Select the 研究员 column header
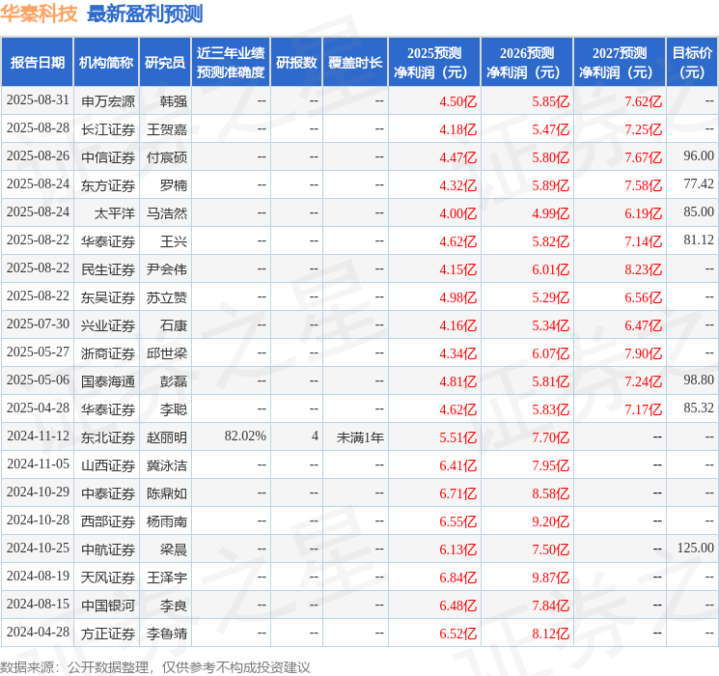Viewport: 719px width, 676px height. click(165, 62)
